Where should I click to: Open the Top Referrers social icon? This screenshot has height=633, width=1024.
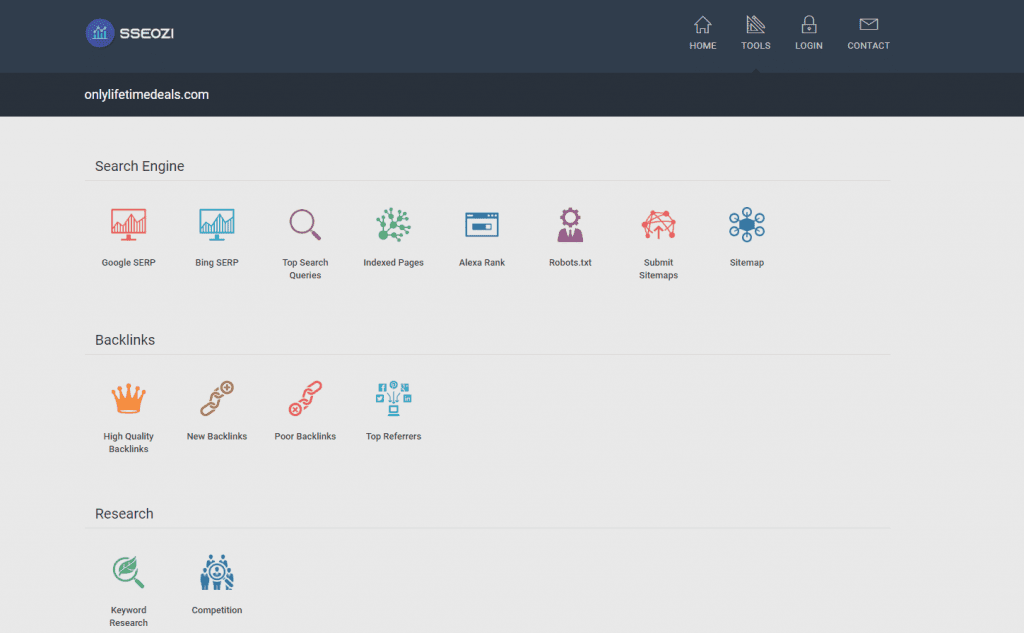[x=393, y=399]
